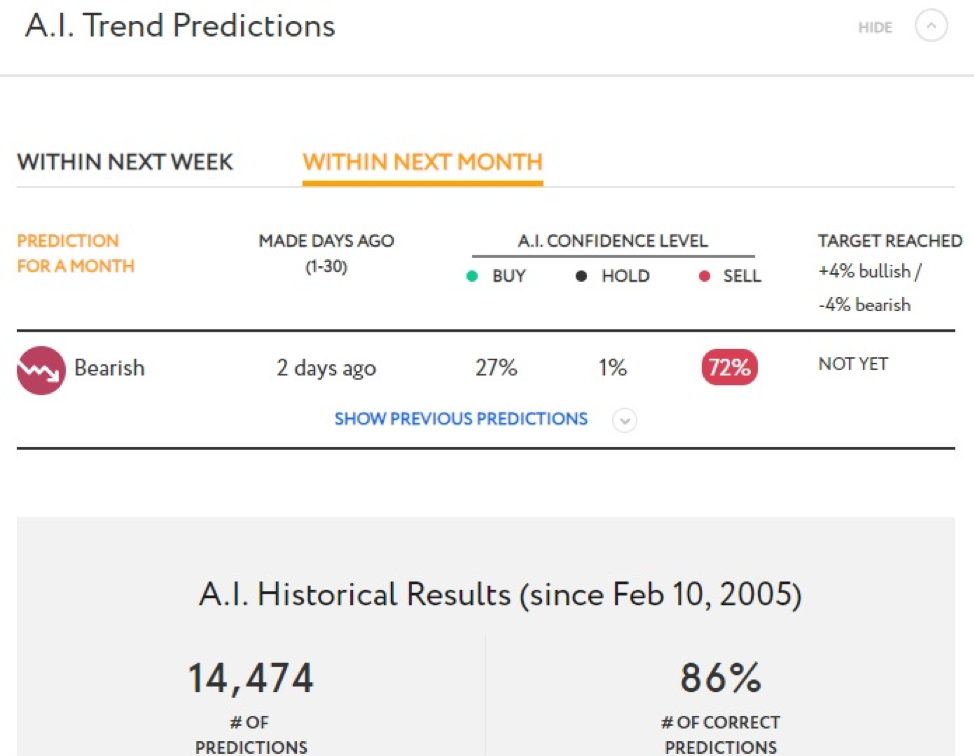Click the 2 days ago entry
974x756 pixels.
(x=326, y=368)
